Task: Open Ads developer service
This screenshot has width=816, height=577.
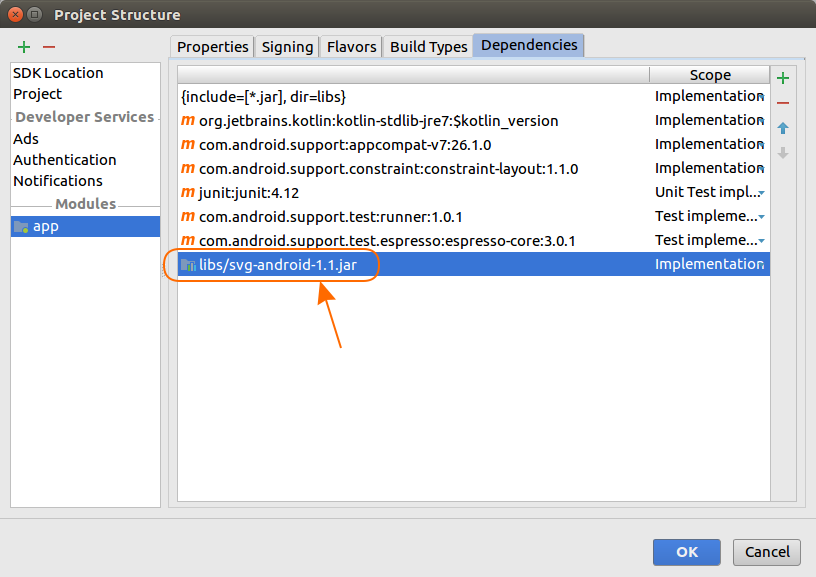Action: coord(85,139)
